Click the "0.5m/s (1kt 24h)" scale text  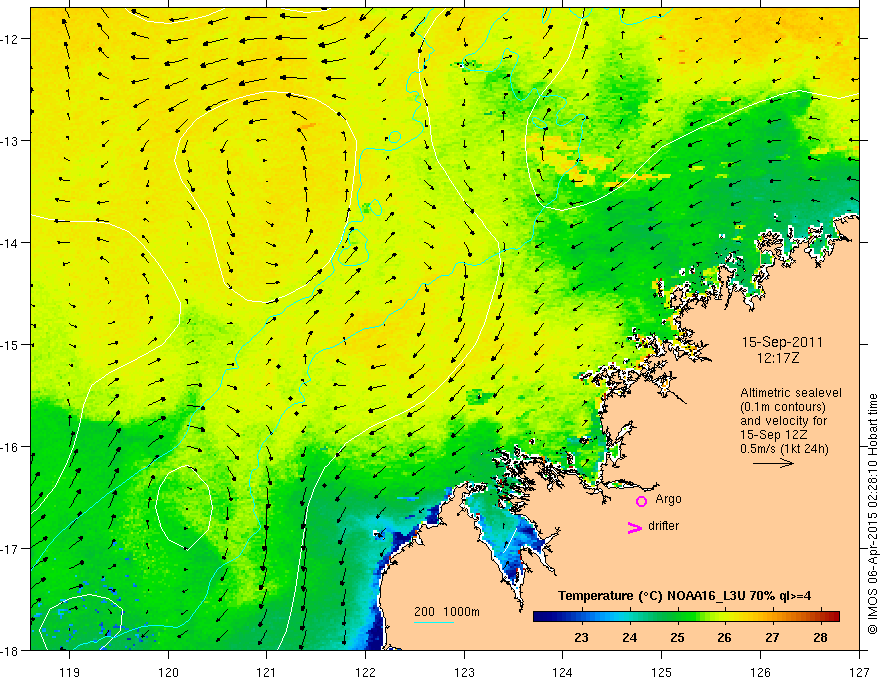click(784, 448)
